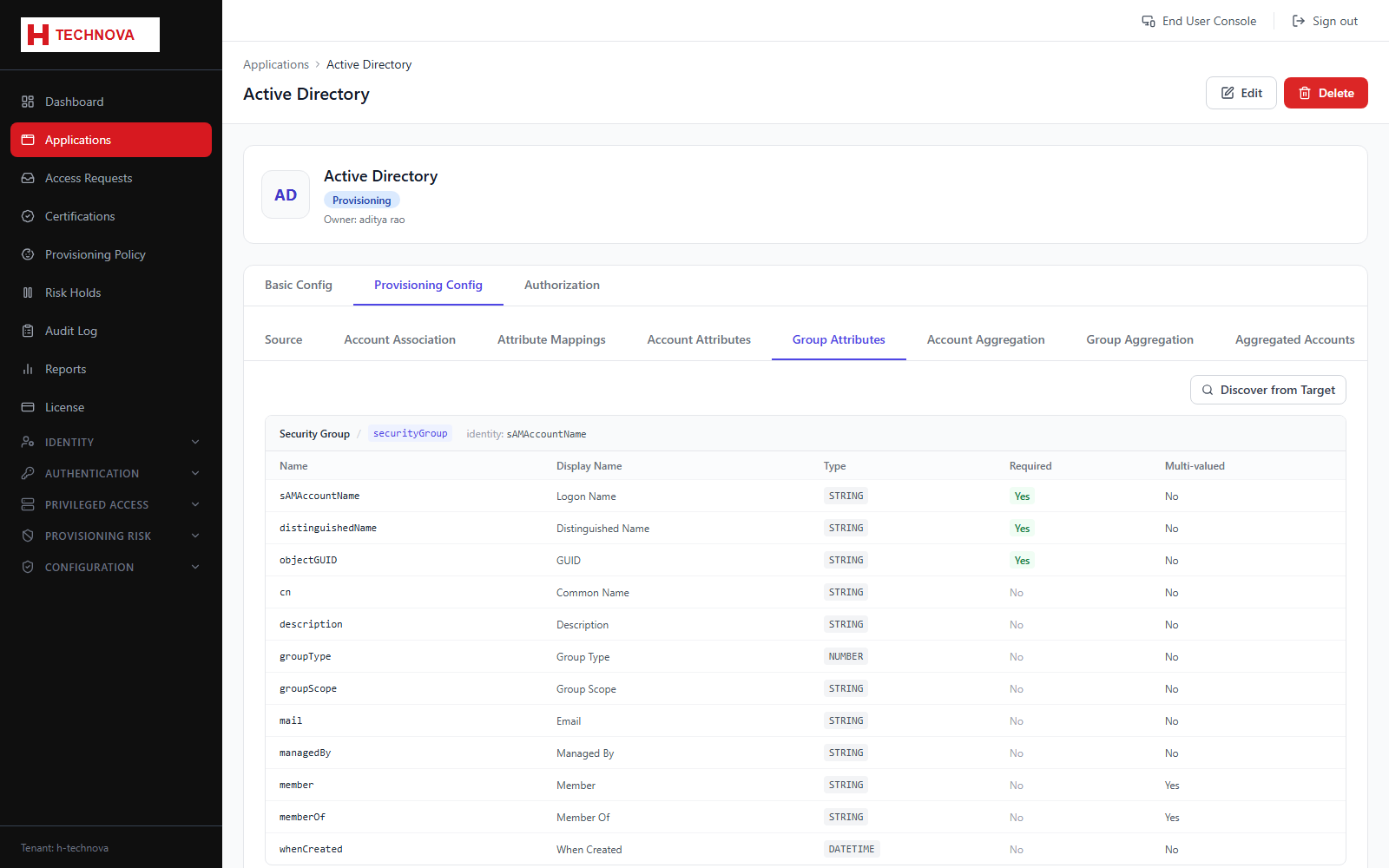Click Discover from Target button
1389x868 pixels.
pyautogui.click(x=1268, y=390)
